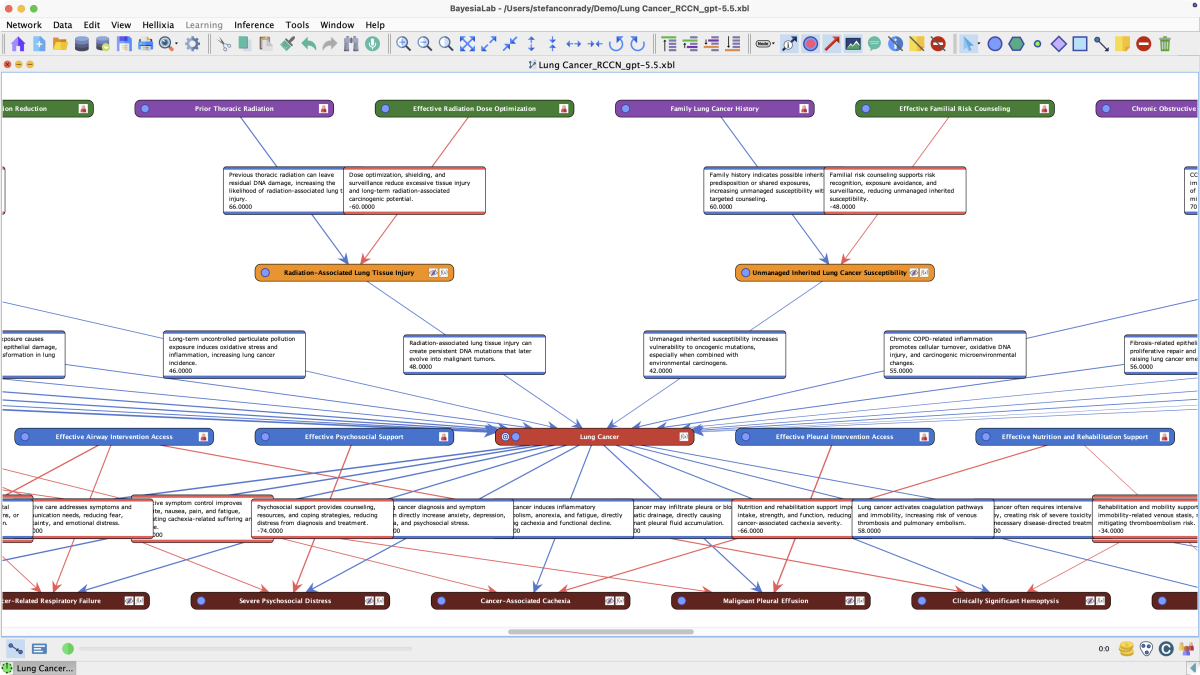Select the Lung Cancer window tab at bottom

click(38, 668)
